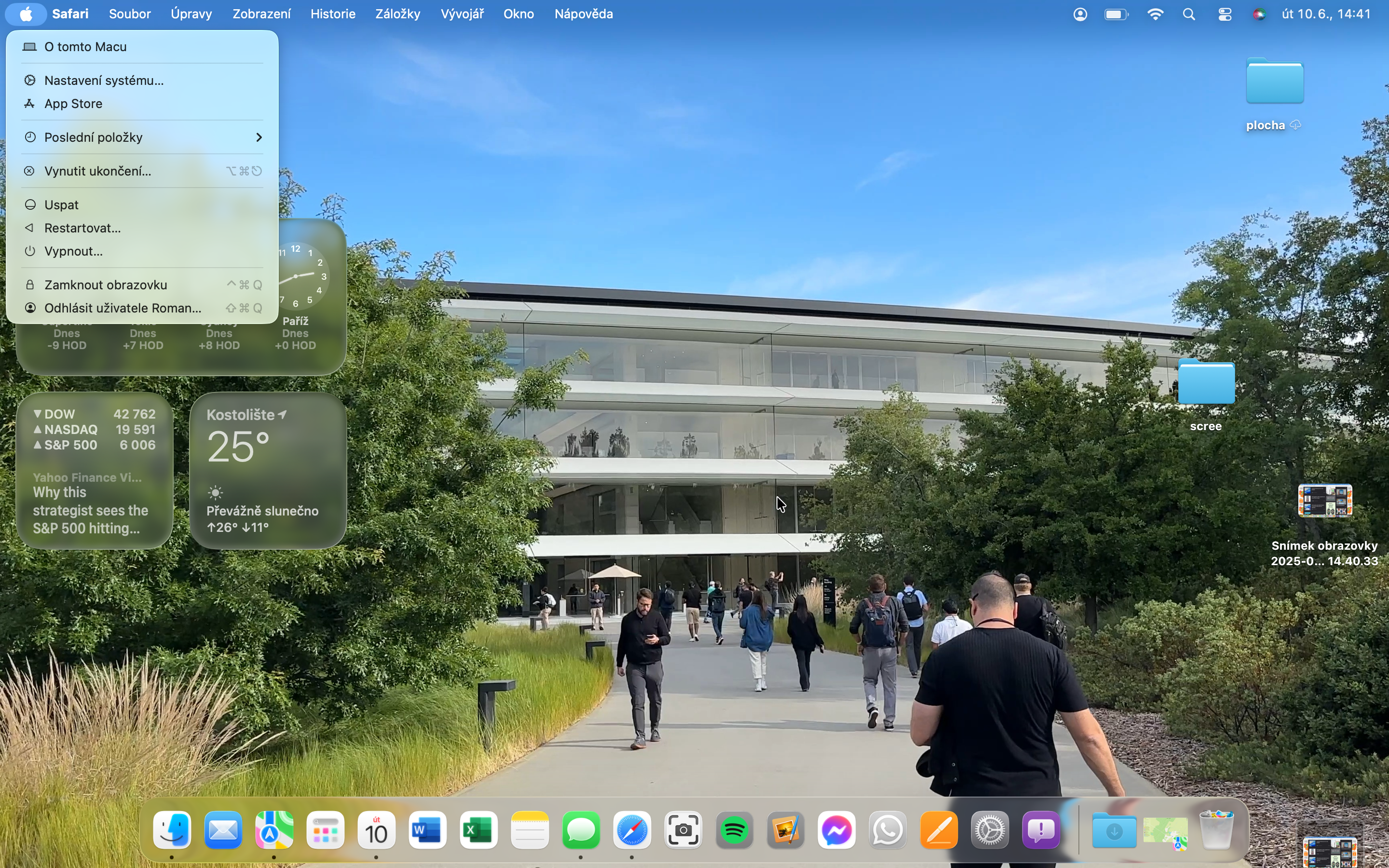
Task: Click the Messenger icon in Dock
Action: pyautogui.click(x=837, y=830)
